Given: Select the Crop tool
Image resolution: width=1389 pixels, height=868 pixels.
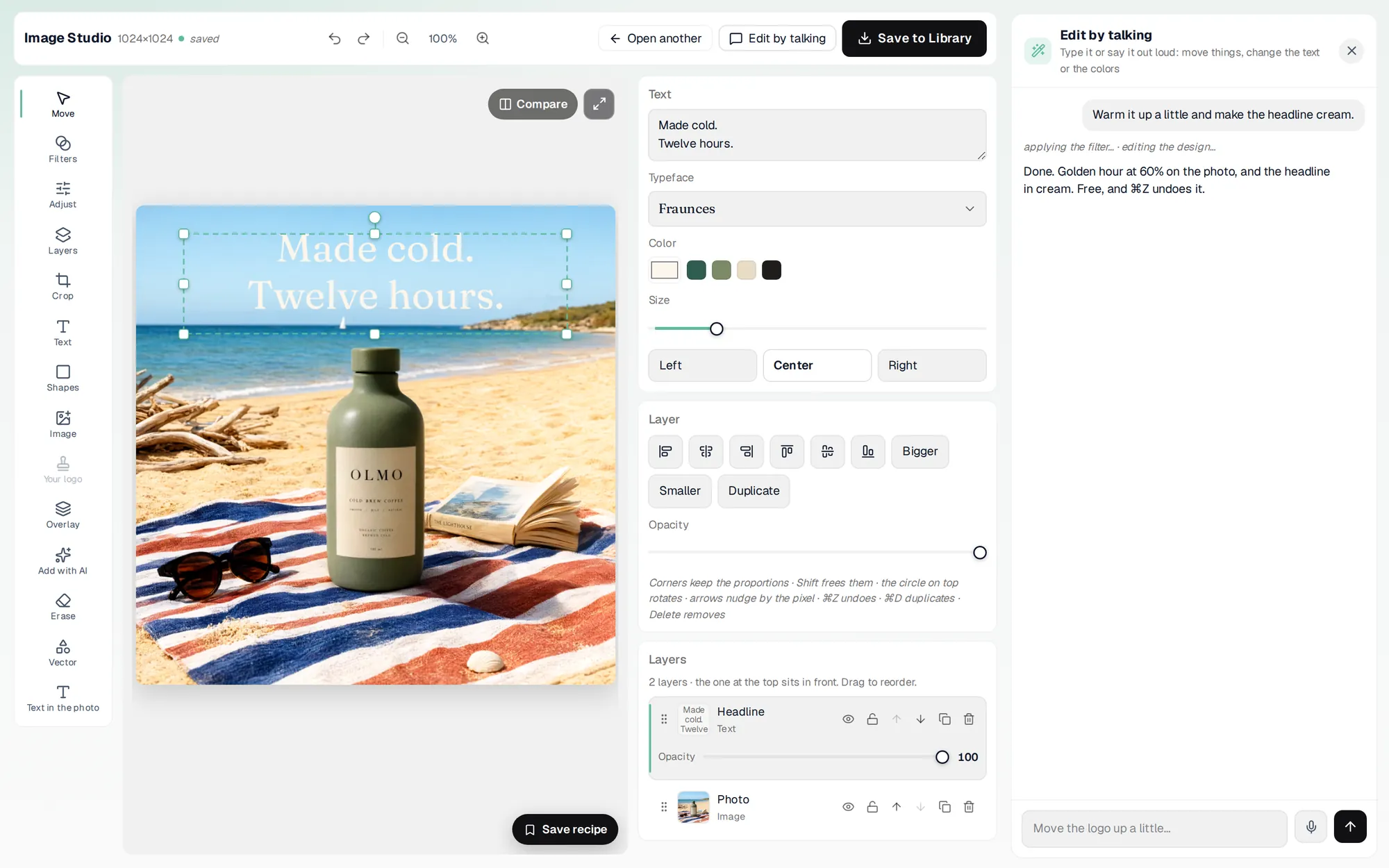Looking at the screenshot, I should pyautogui.click(x=63, y=287).
